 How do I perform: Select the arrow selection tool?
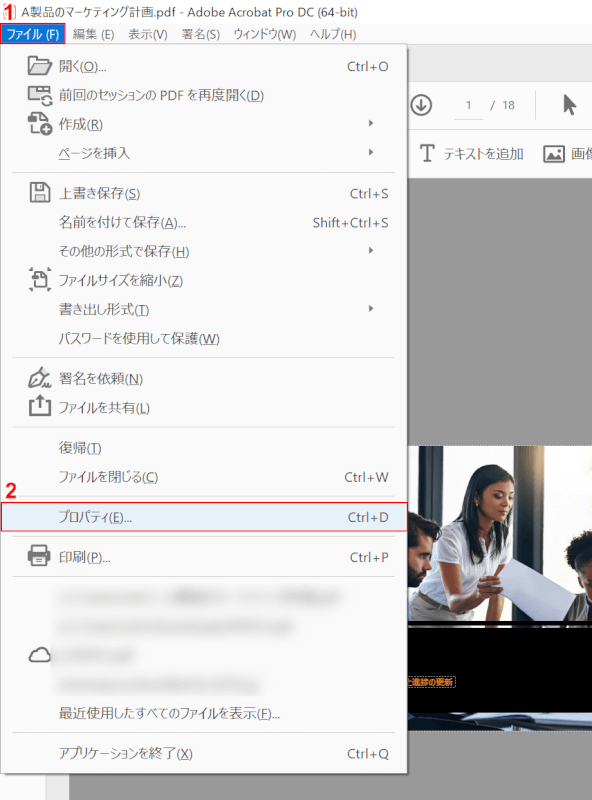coord(570,105)
